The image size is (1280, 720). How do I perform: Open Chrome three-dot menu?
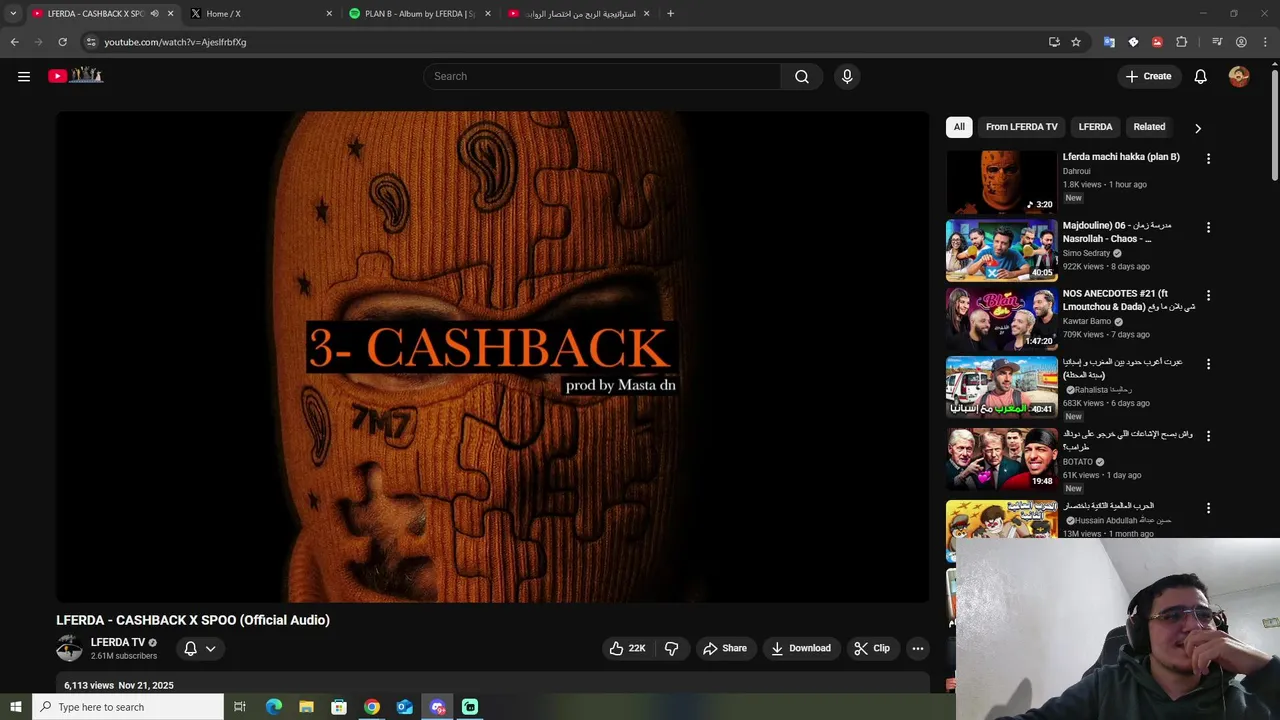point(1265,42)
